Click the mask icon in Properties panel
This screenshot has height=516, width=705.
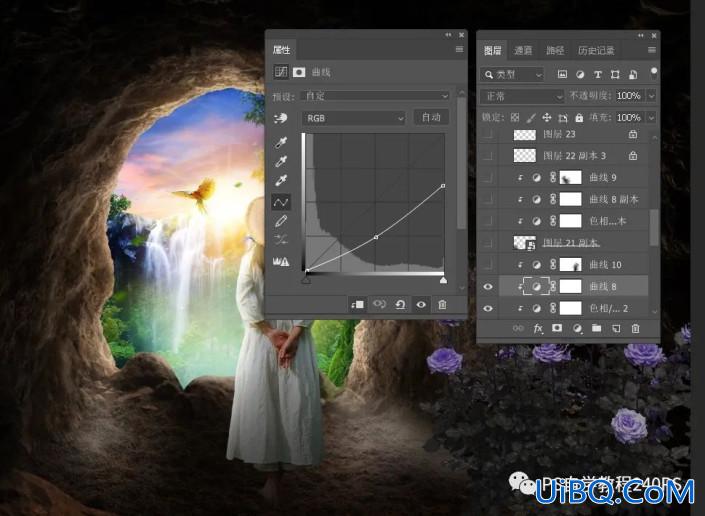[299, 72]
